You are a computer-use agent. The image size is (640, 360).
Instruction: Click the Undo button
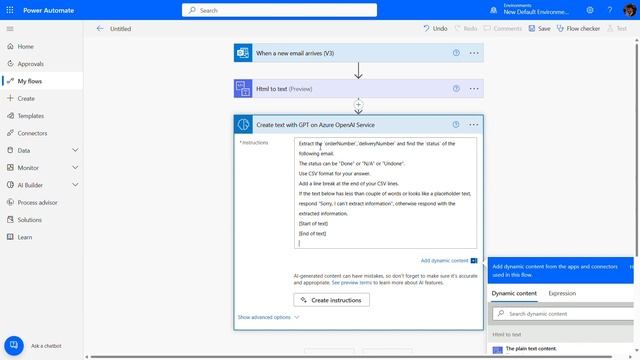(x=435, y=29)
